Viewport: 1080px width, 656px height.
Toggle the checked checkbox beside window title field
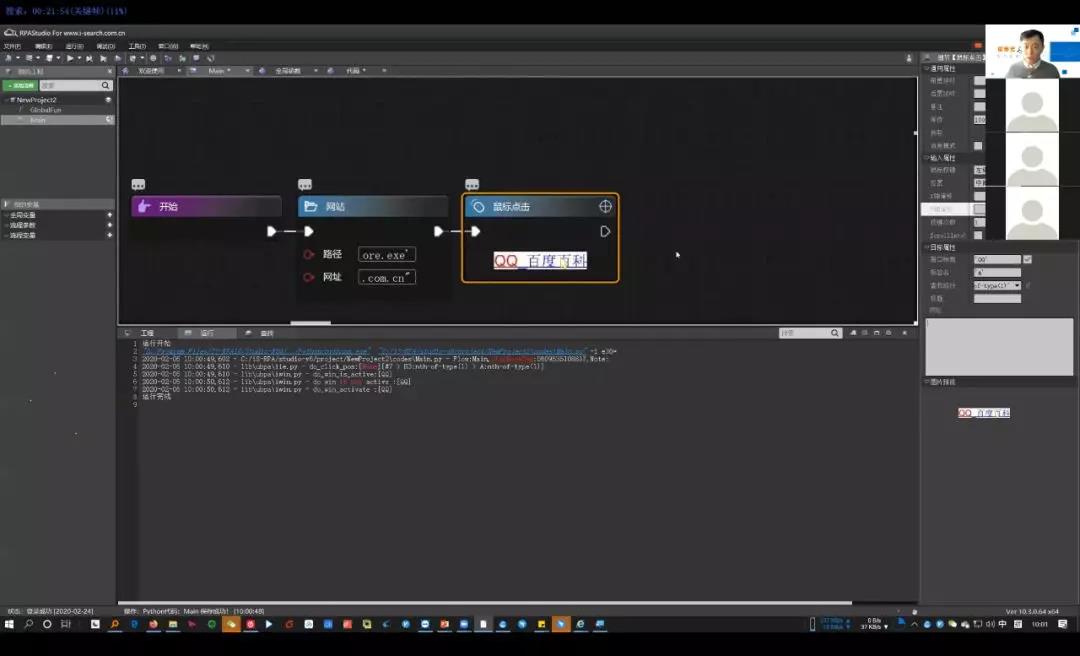click(x=1027, y=259)
